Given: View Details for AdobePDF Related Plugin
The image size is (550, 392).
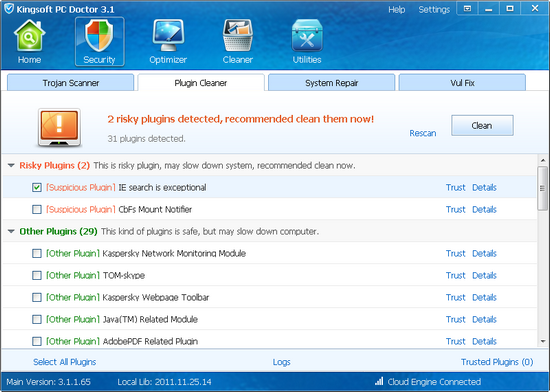Looking at the screenshot, I should coord(484,341).
